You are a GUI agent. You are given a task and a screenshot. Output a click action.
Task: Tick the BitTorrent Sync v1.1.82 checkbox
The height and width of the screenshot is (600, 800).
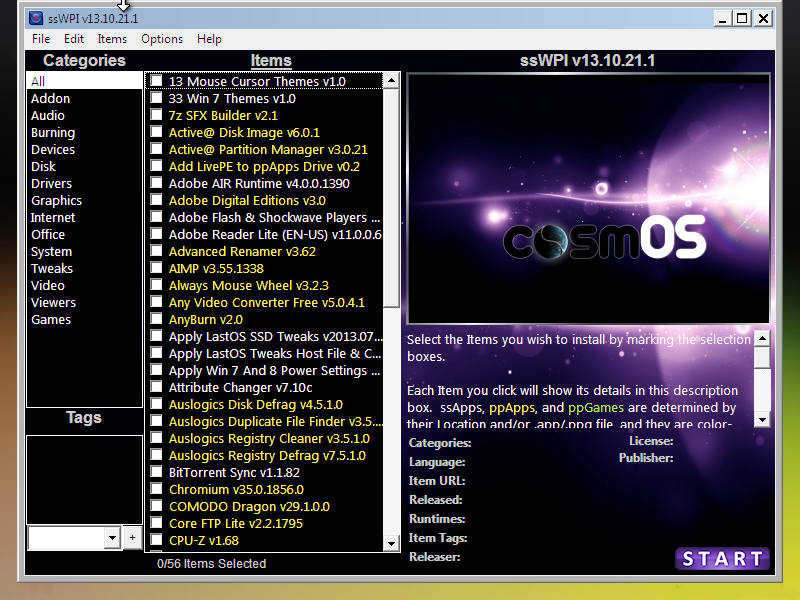pyautogui.click(x=156, y=472)
